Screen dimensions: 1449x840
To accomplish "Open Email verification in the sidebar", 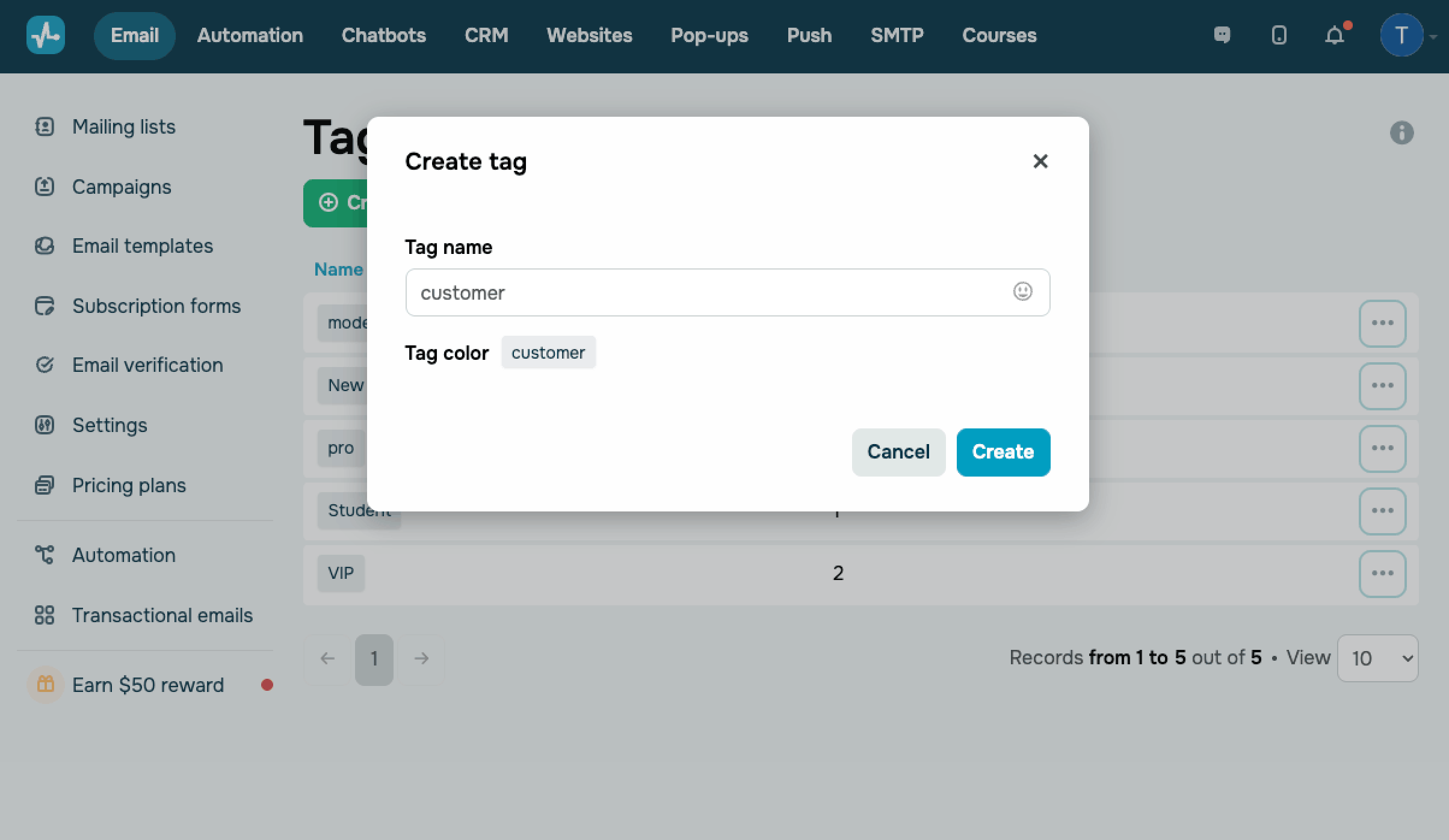I will tap(147, 365).
